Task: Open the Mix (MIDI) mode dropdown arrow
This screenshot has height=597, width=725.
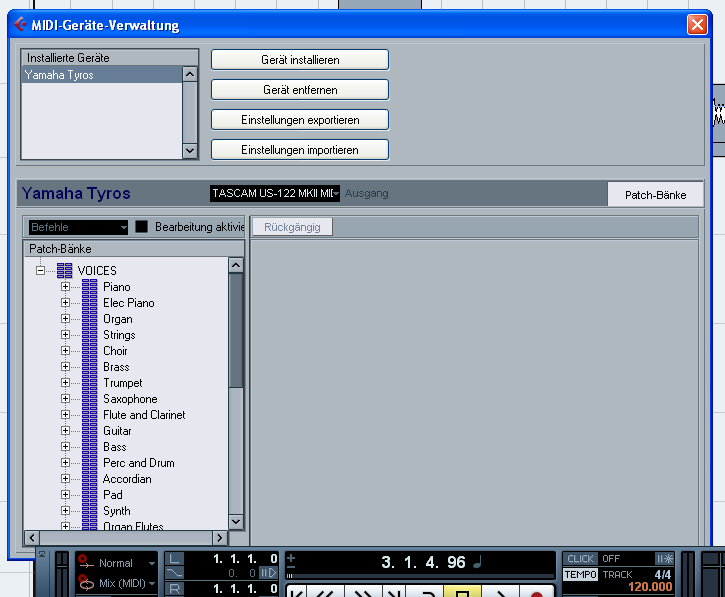Action: (152, 584)
